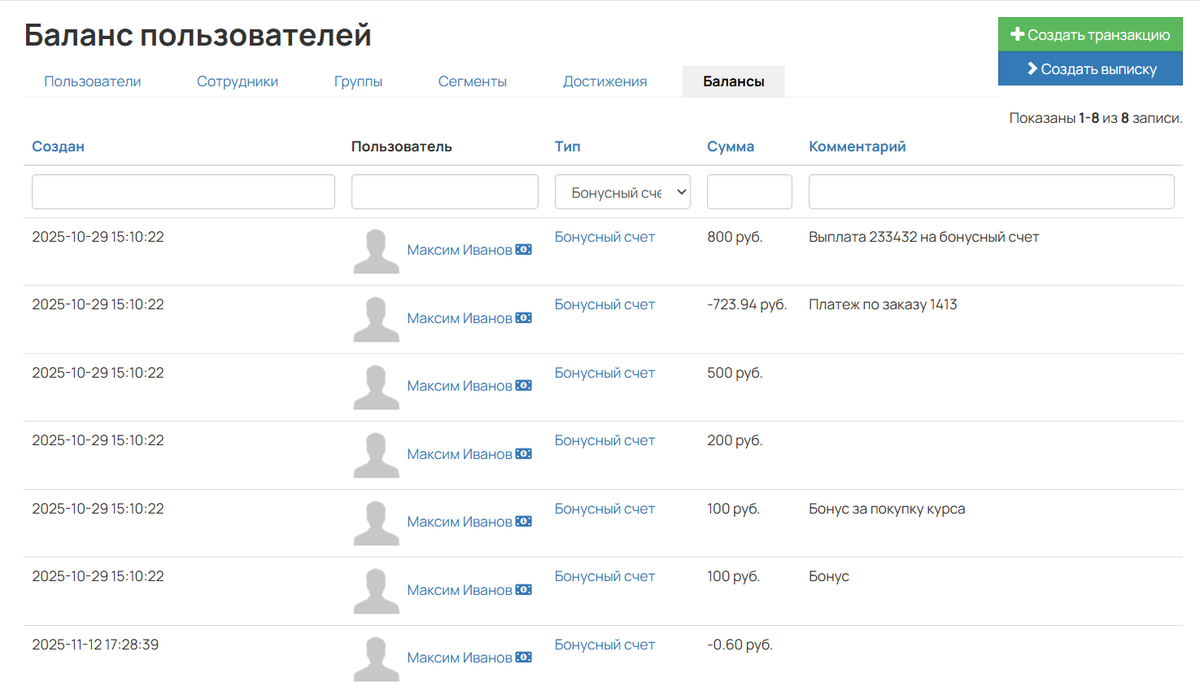Open Максим Иванов in the Платеж по заказу 1413 row
The image size is (1200, 691).
coord(459,318)
